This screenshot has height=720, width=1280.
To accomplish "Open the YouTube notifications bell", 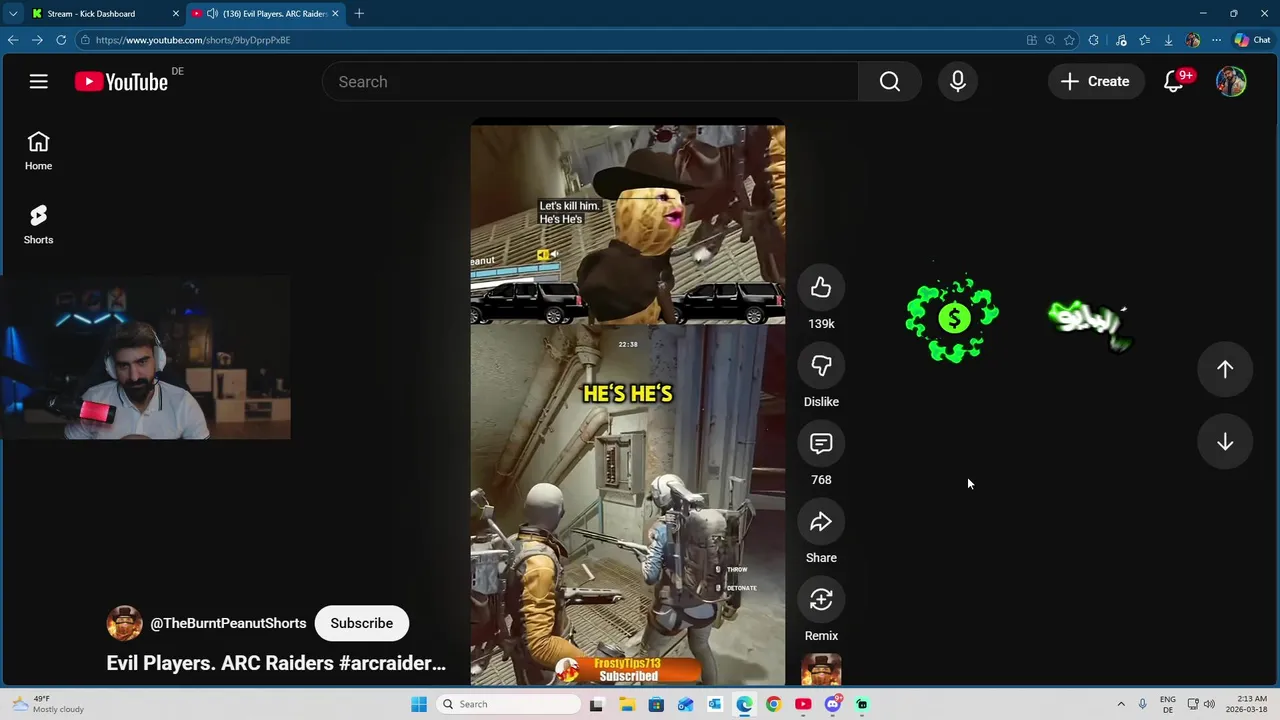I will 1174,82.
